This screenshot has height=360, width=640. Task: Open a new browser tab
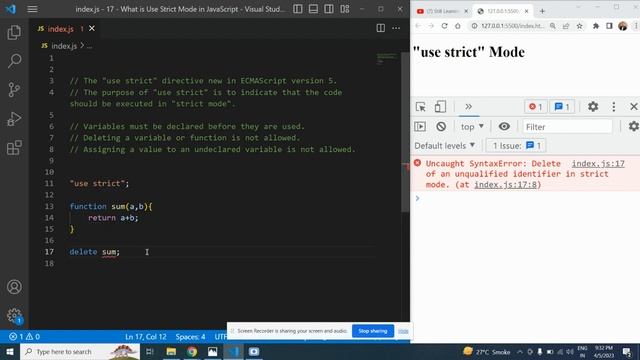(x=542, y=11)
